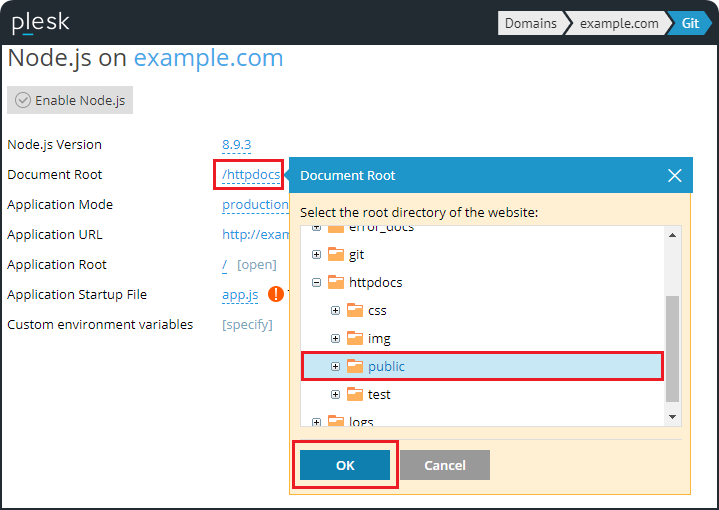Open the example.com breadcrumb

point(619,23)
